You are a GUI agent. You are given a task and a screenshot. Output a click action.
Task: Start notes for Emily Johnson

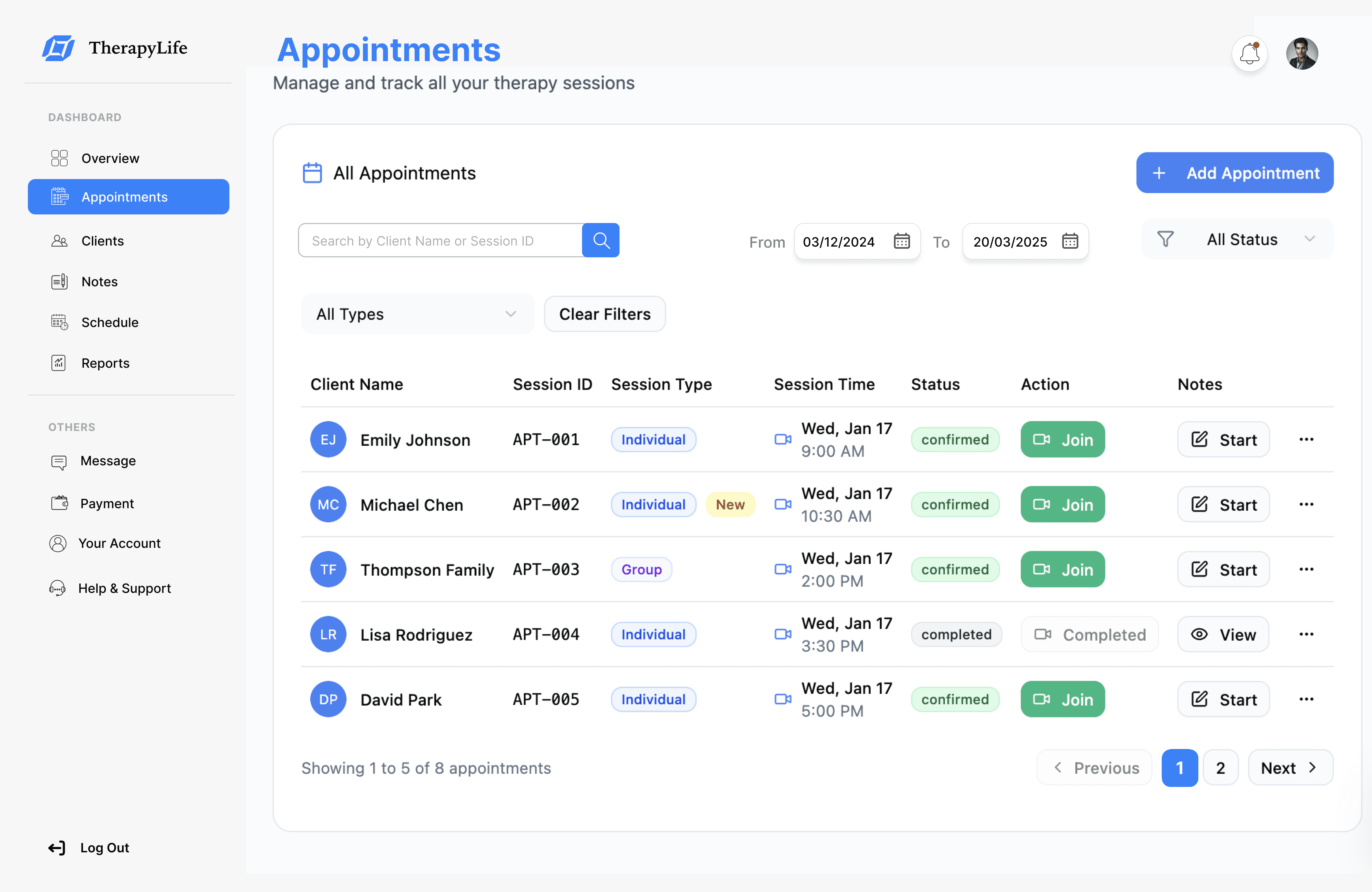click(1223, 439)
